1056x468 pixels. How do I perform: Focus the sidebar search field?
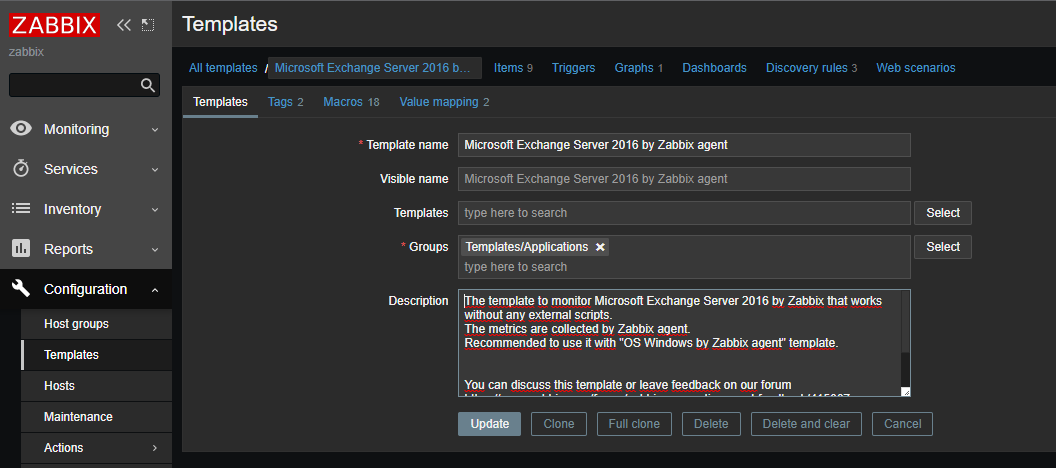tap(75, 85)
